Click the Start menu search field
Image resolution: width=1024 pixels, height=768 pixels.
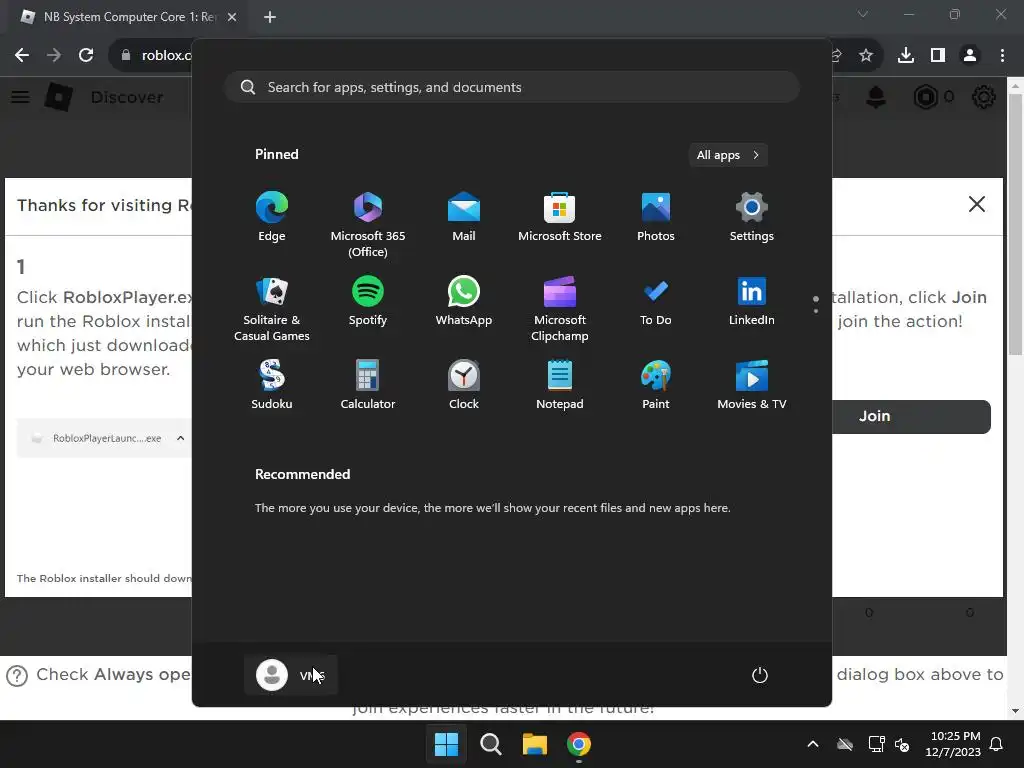(512, 87)
